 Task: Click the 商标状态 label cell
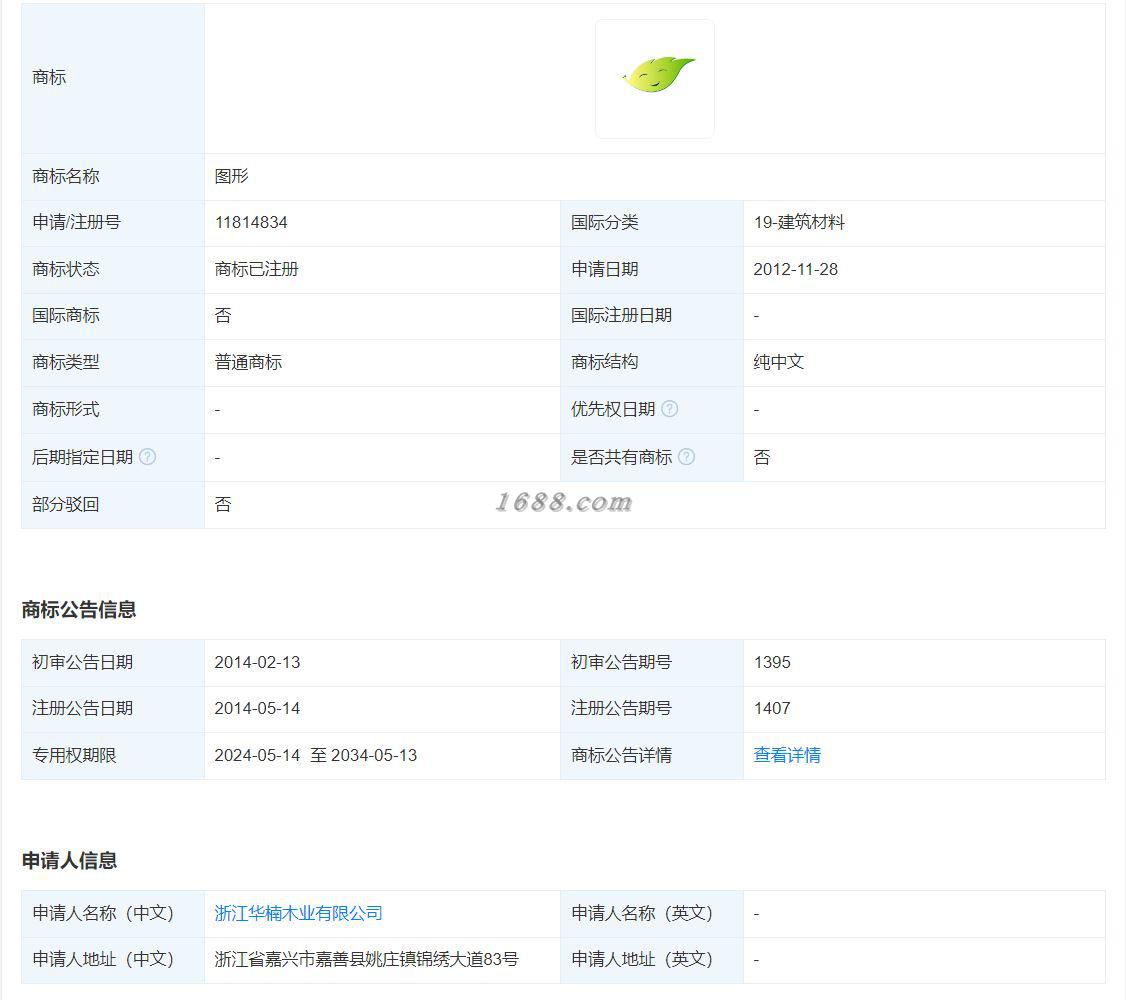pos(113,269)
